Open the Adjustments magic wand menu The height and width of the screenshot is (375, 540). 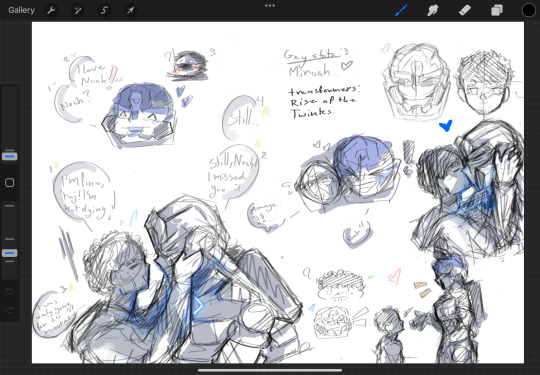[78, 10]
